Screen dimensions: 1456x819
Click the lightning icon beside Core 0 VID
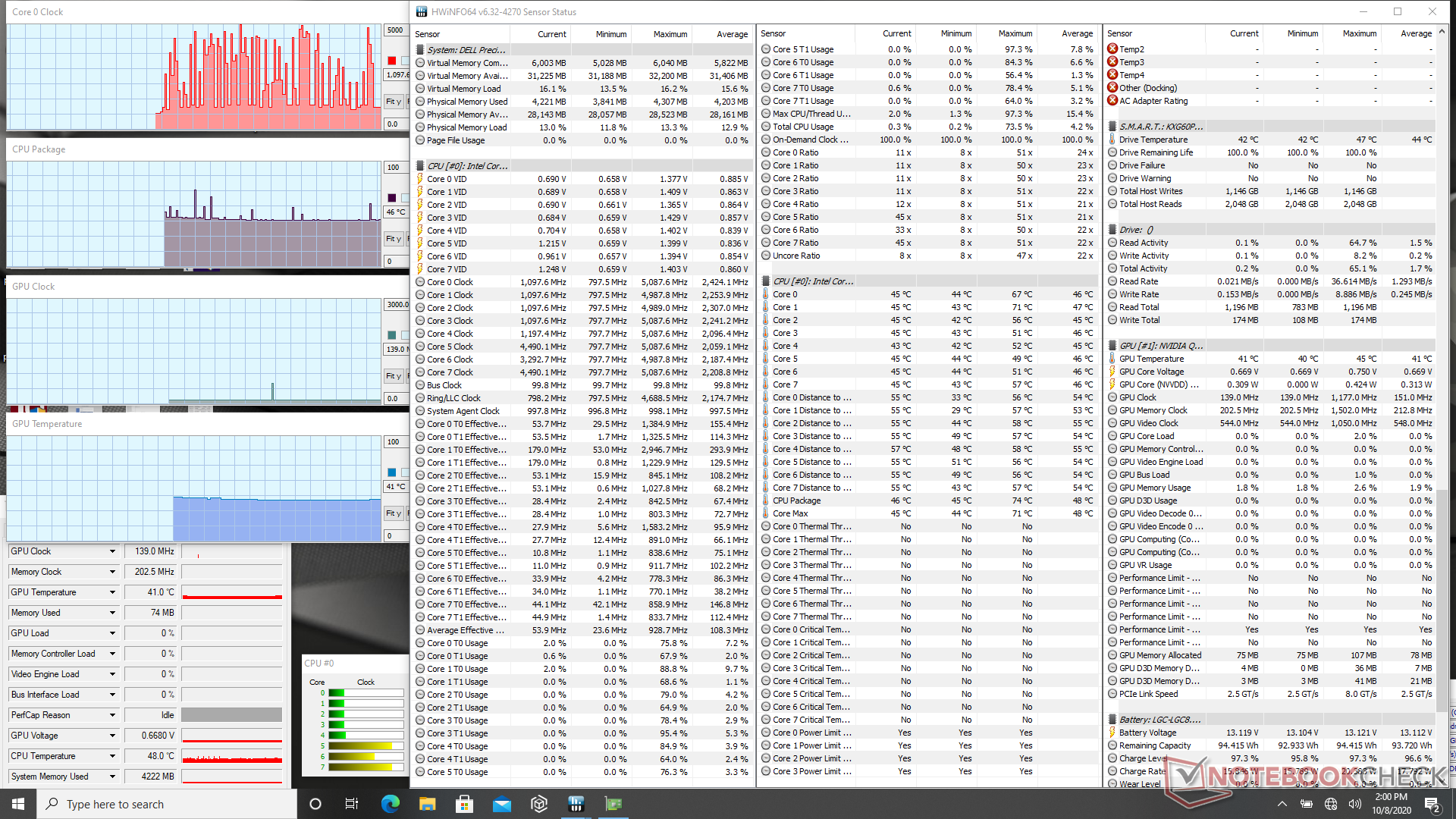(420, 179)
